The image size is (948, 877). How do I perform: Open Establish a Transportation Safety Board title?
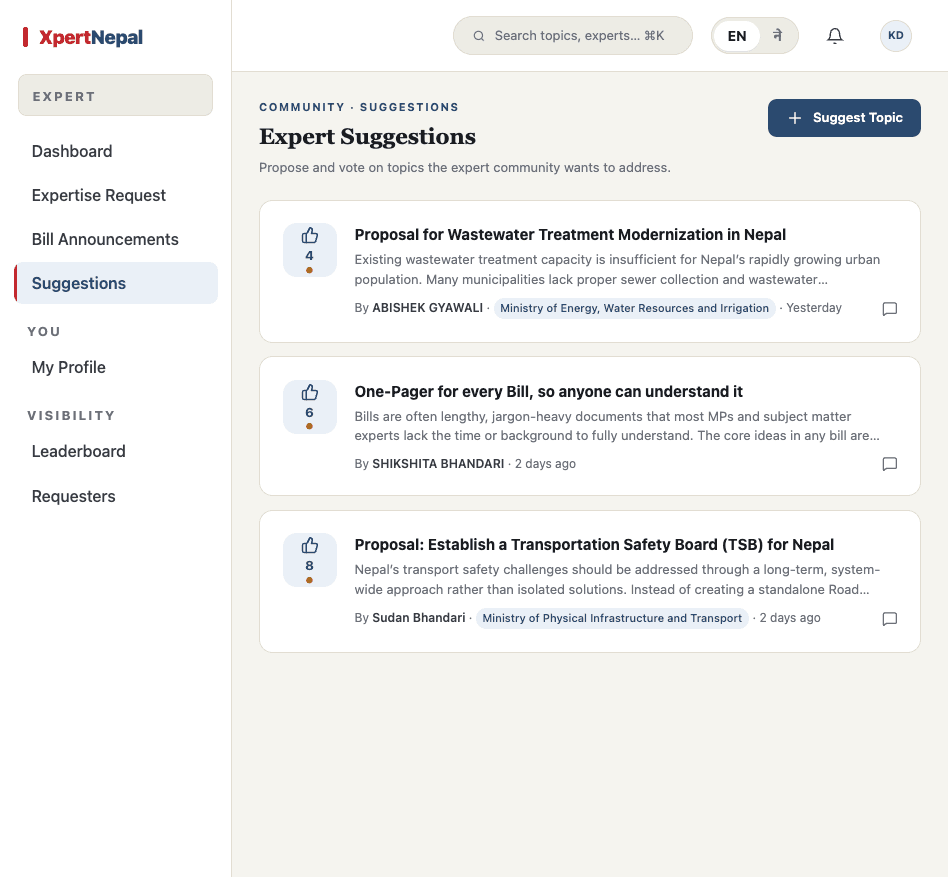pyautogui.click(x=594, y=545)
